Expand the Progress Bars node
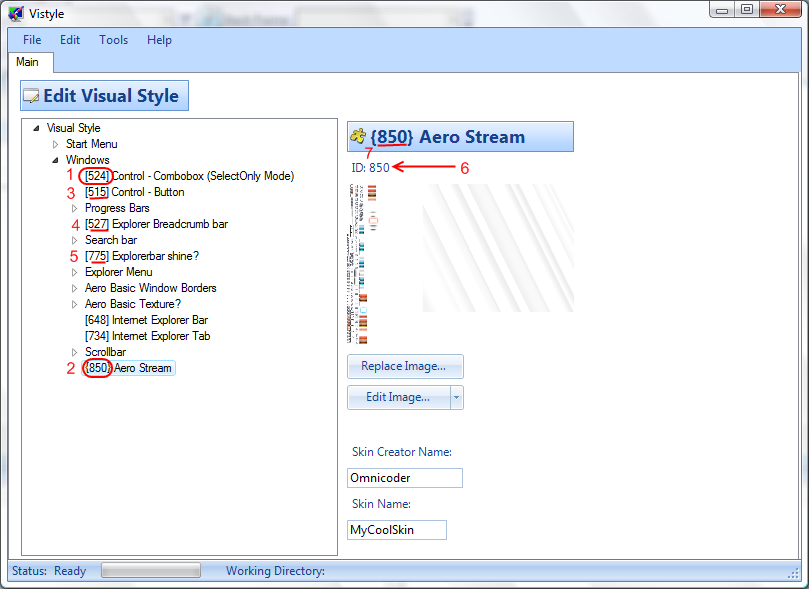Viewport: 809px width, 589px height. point(75,208)
